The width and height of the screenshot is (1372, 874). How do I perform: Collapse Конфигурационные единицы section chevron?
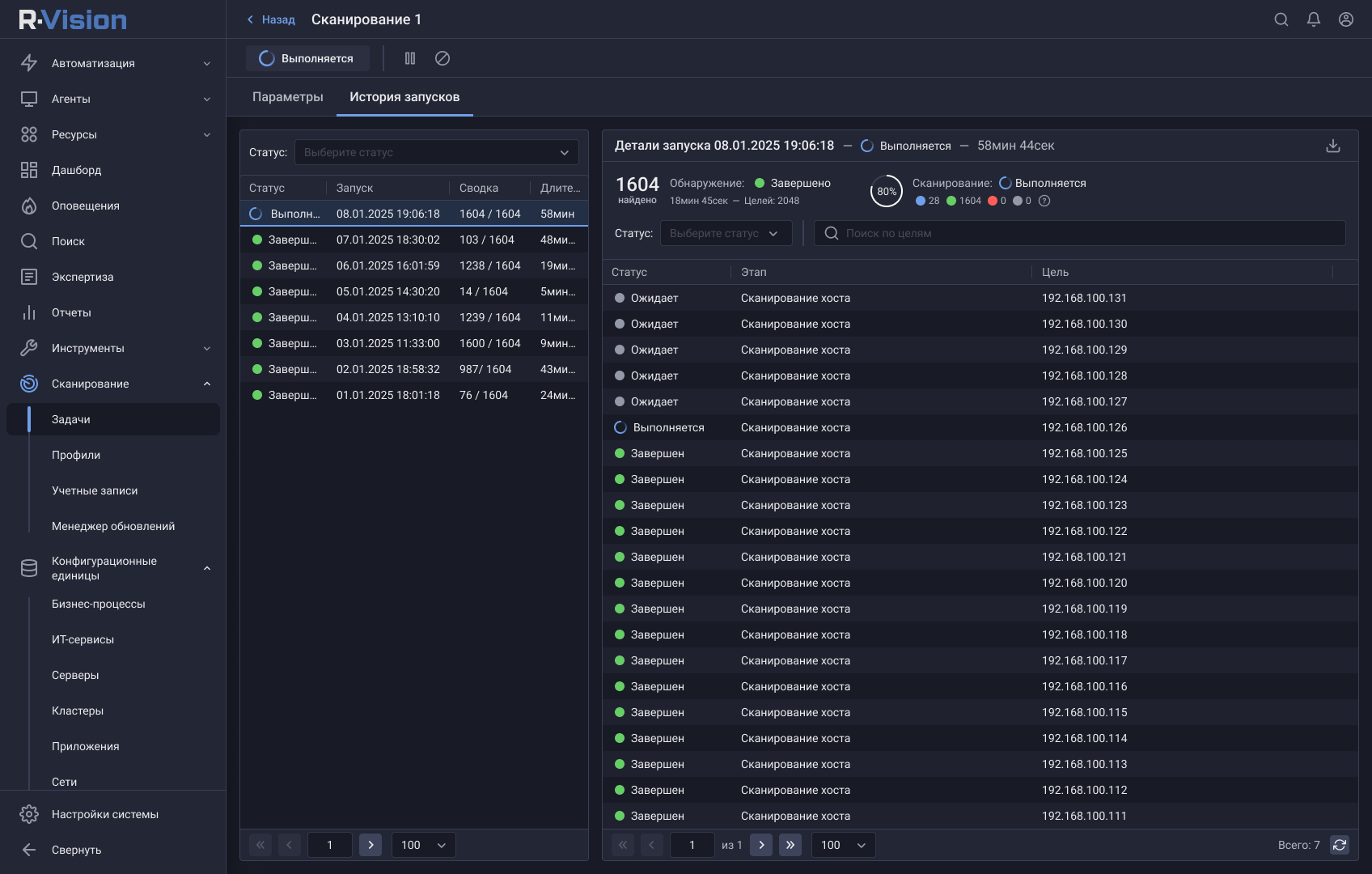click(x=207, y=568)
